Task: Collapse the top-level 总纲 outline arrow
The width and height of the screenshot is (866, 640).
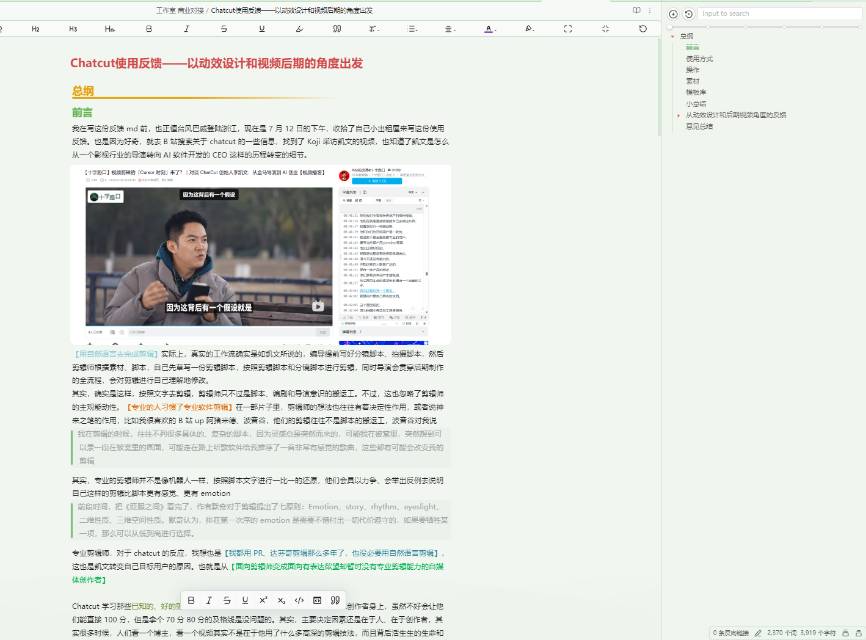Action: 673,36
